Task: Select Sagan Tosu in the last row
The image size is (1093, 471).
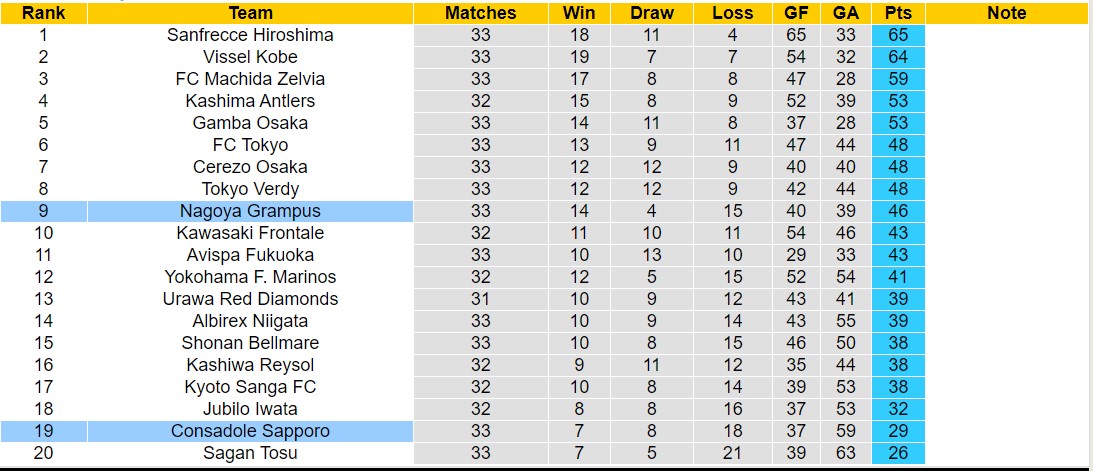Action: coord(250,453)
